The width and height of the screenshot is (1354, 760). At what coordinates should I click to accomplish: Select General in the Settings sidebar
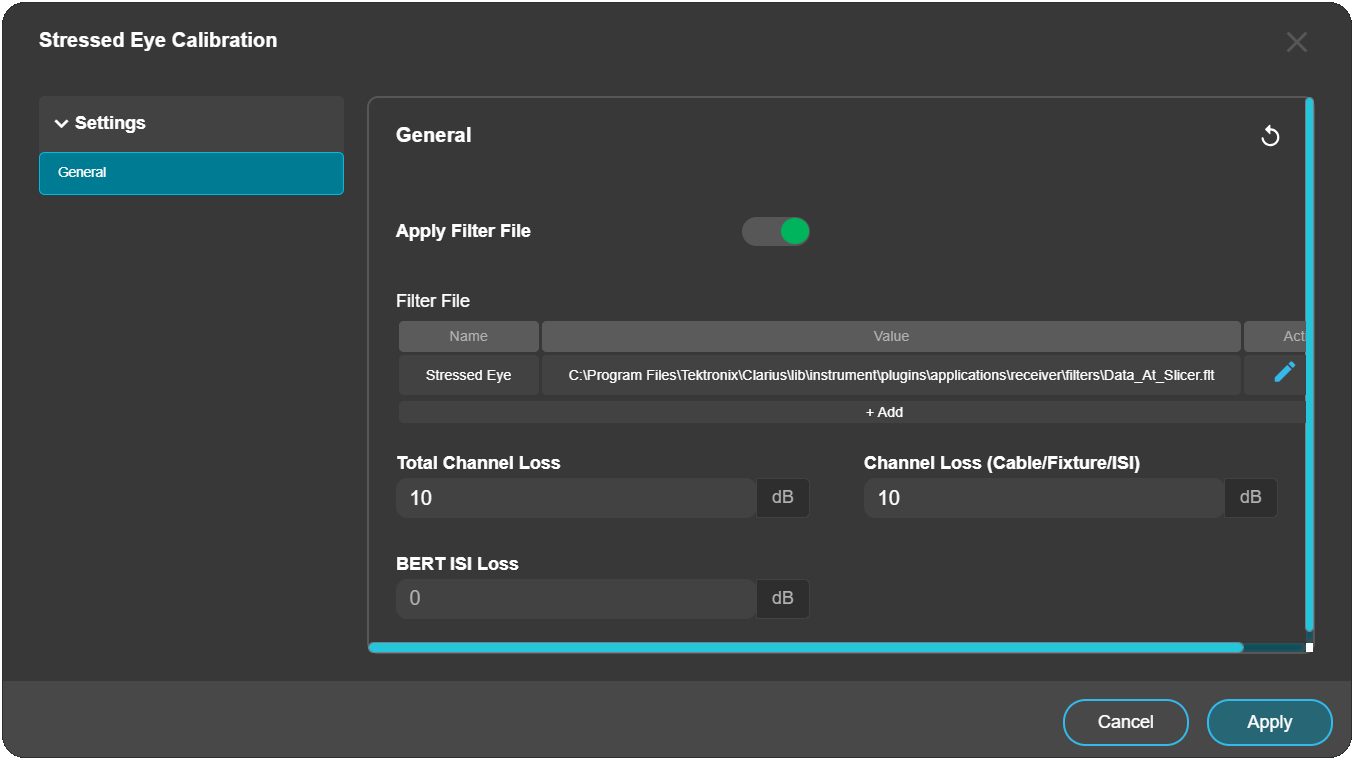(191, 173)
